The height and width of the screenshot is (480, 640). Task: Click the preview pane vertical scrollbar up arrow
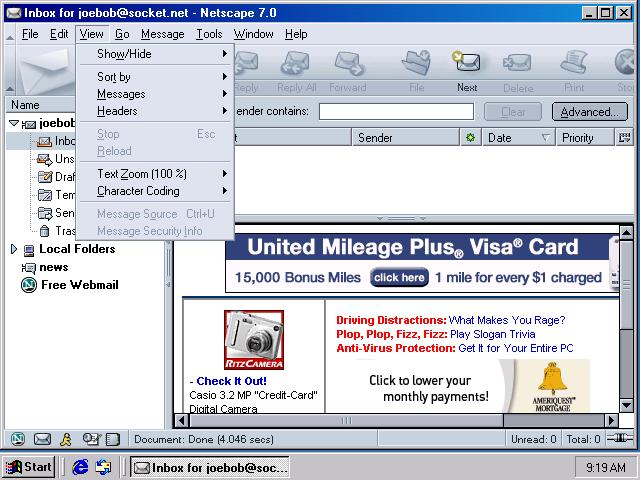(x=626, y=232)
